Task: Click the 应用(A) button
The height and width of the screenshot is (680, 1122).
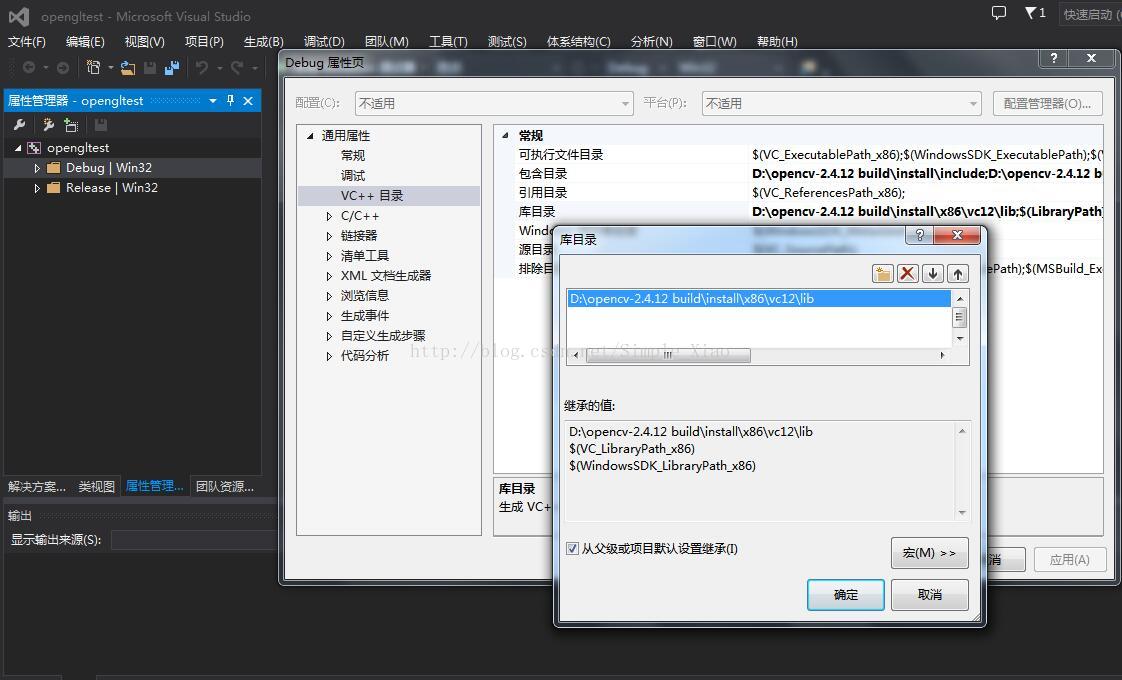Action: [1070, 560]
